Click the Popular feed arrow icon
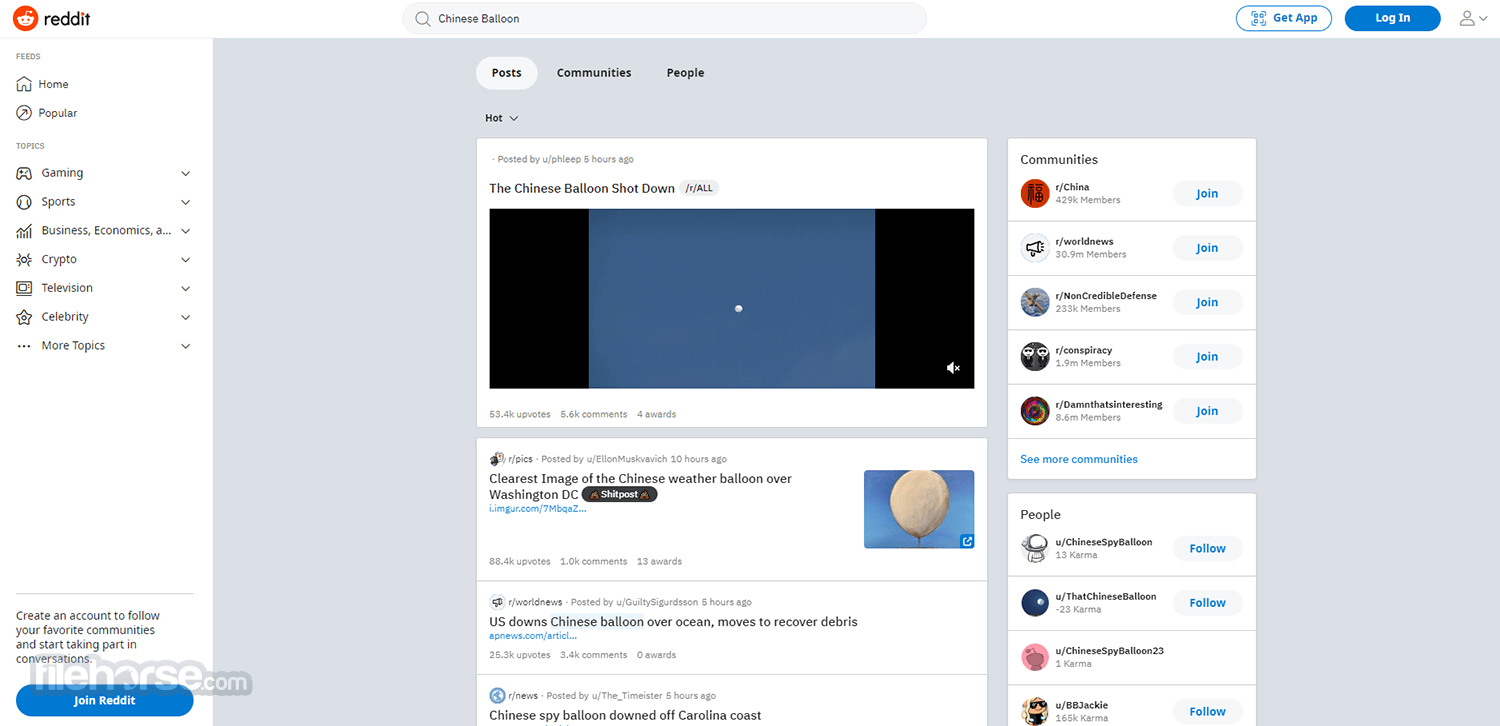Image resolution: width=1500 pixels, height=726 pixels. [x=24, y=113]
